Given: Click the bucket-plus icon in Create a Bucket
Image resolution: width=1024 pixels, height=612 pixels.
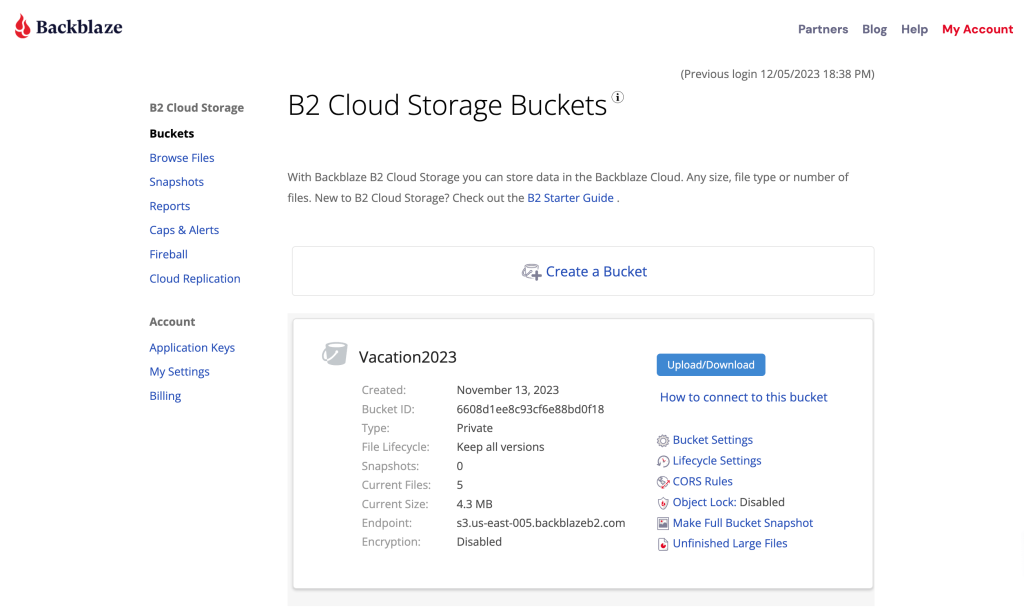Looking at the screenshot, I should tap(531, 272).
